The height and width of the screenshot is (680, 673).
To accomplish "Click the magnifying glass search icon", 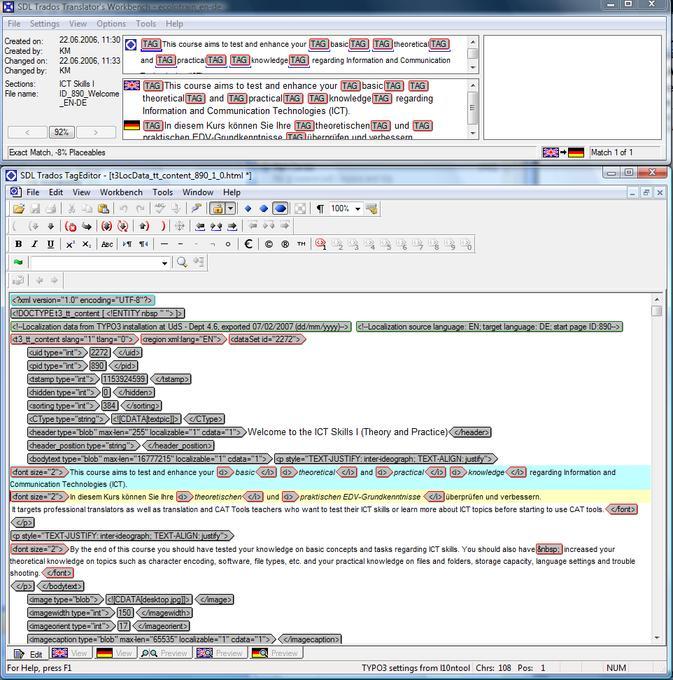I will [x=182, y=262].
